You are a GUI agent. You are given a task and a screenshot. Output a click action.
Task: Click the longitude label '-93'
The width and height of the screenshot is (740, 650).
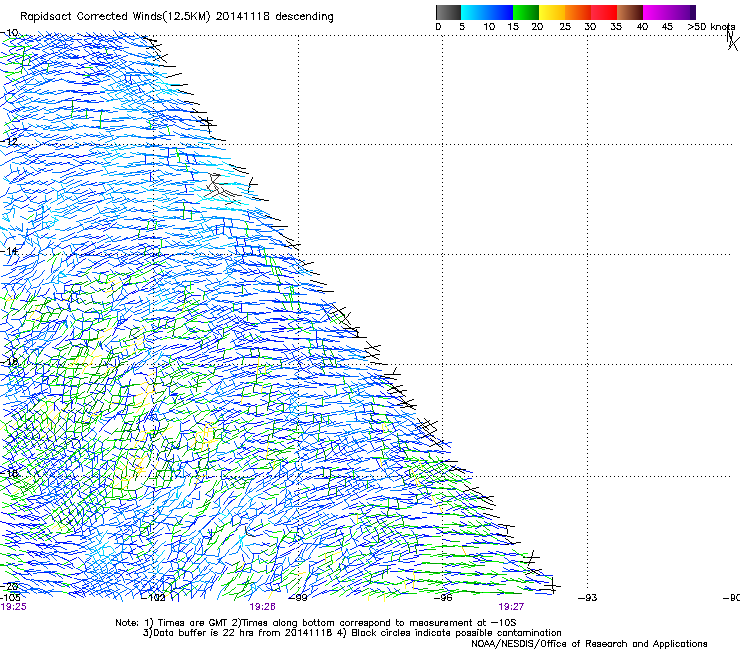pyautogui.click(x=588, y=598)
